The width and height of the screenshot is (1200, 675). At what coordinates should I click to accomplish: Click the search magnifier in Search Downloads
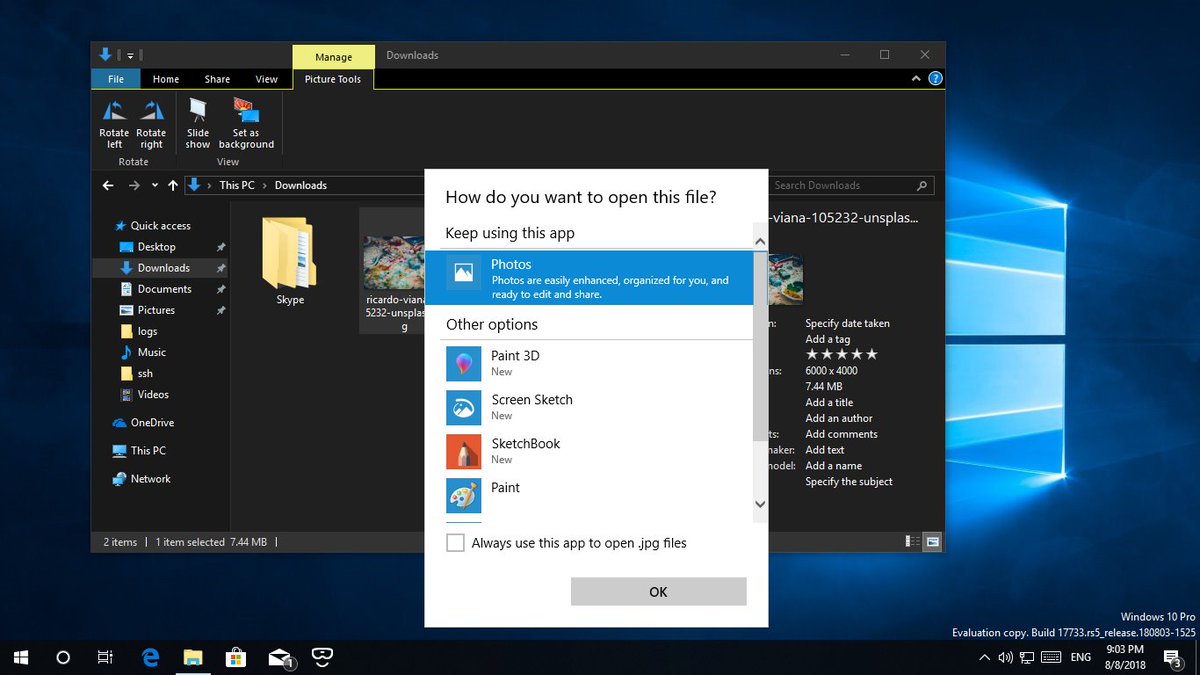click(922, 185)
